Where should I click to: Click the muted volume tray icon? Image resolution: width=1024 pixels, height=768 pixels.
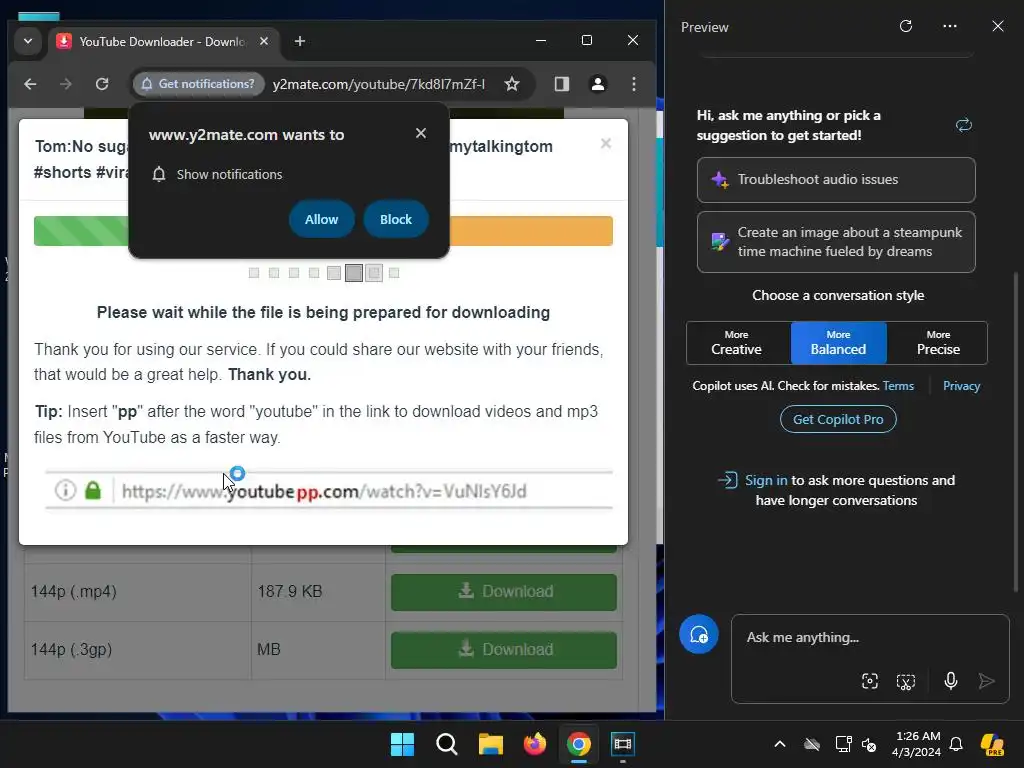tap(870, 744)
